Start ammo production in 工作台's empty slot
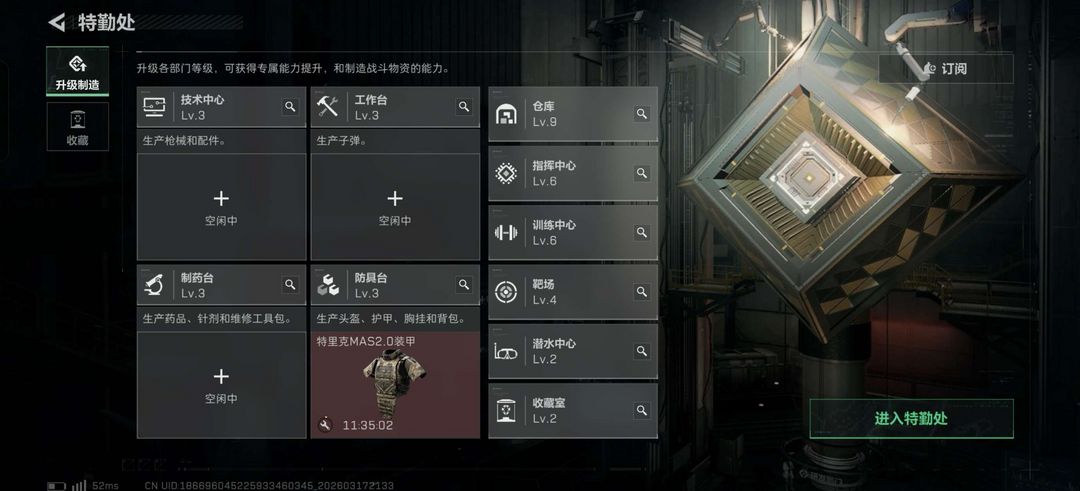The width and height of the screenshot is (1080, 491). [395, 207]
